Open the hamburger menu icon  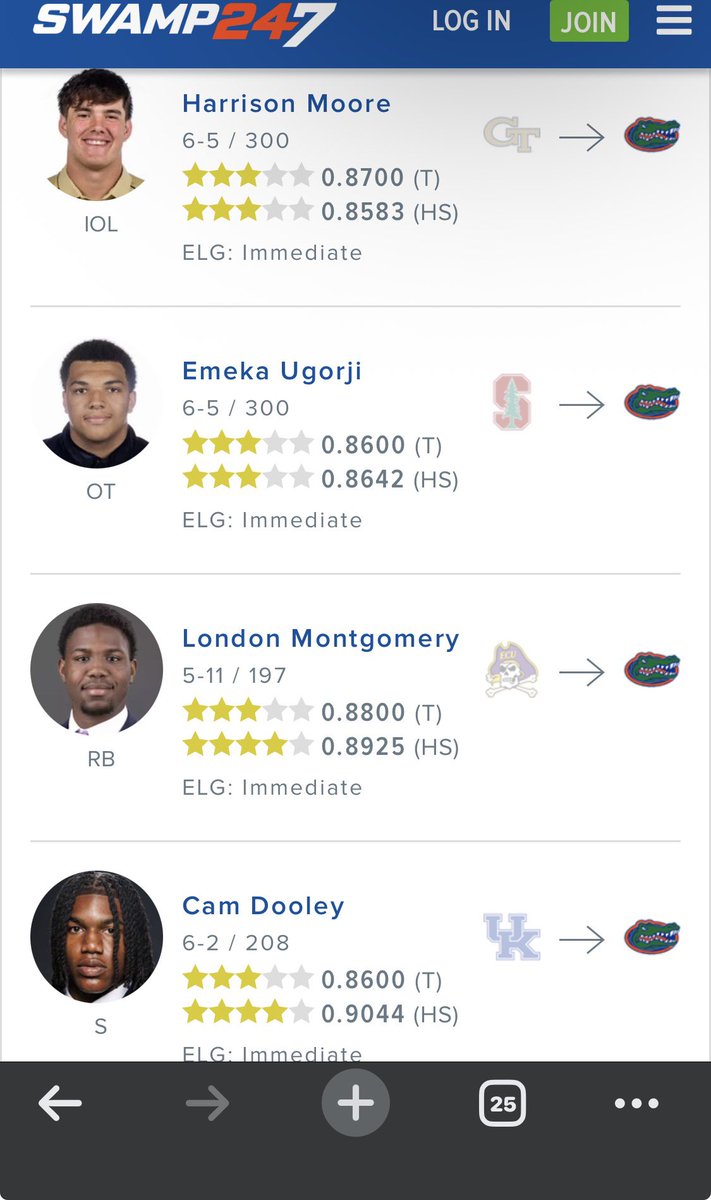coord(674,21)
